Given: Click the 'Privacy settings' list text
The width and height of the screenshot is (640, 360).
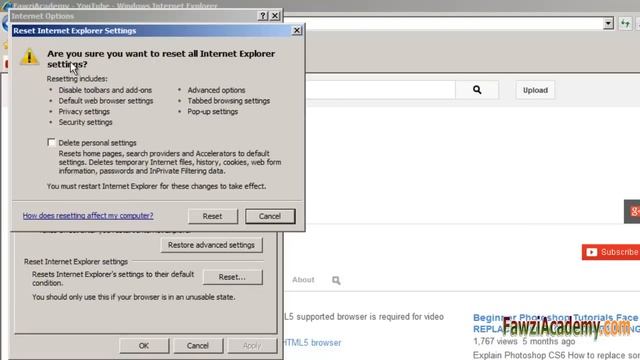Looking at the screenshot, I should [x=84, y=111].
